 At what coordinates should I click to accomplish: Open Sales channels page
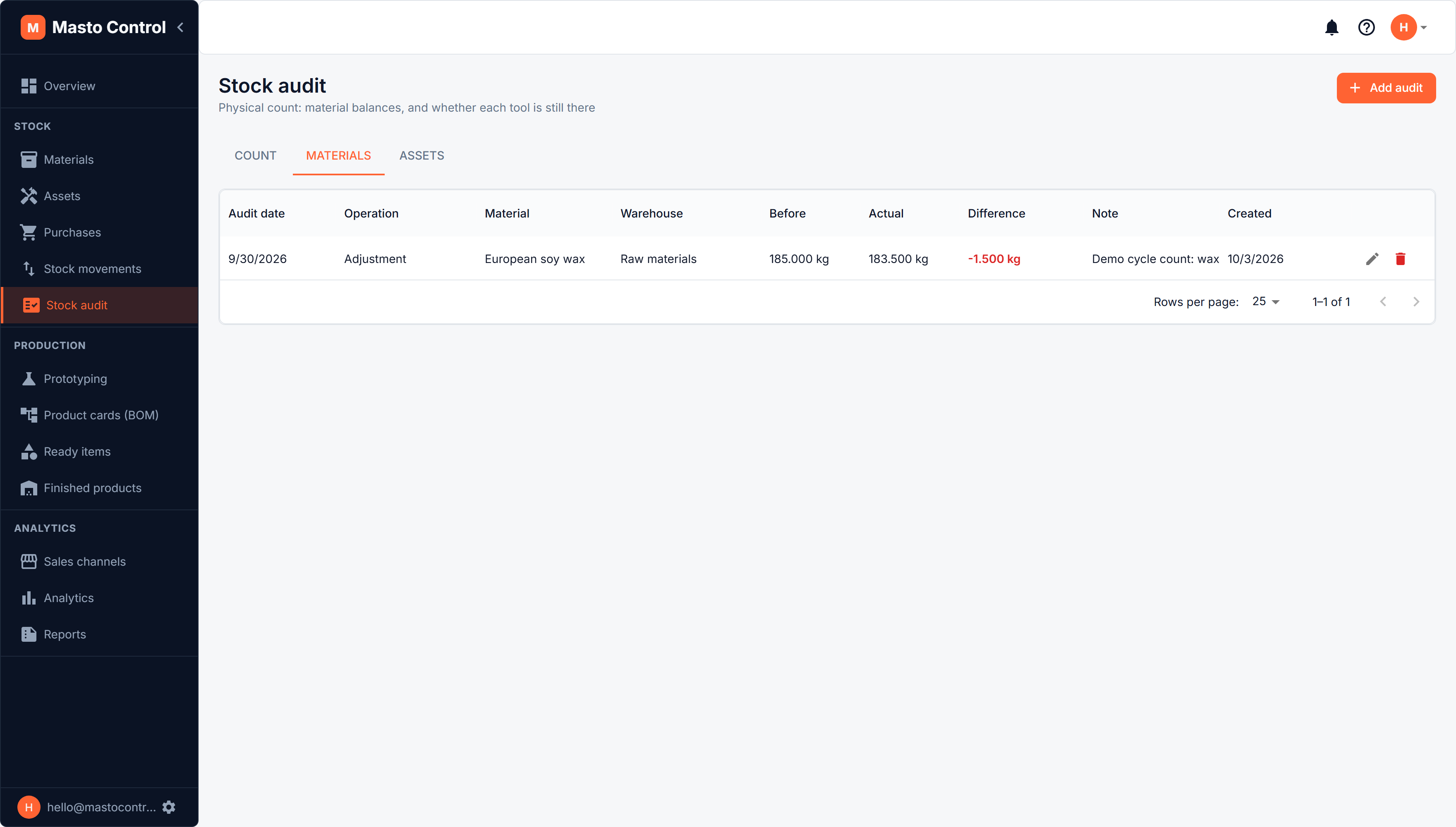[x=99, y=562]
